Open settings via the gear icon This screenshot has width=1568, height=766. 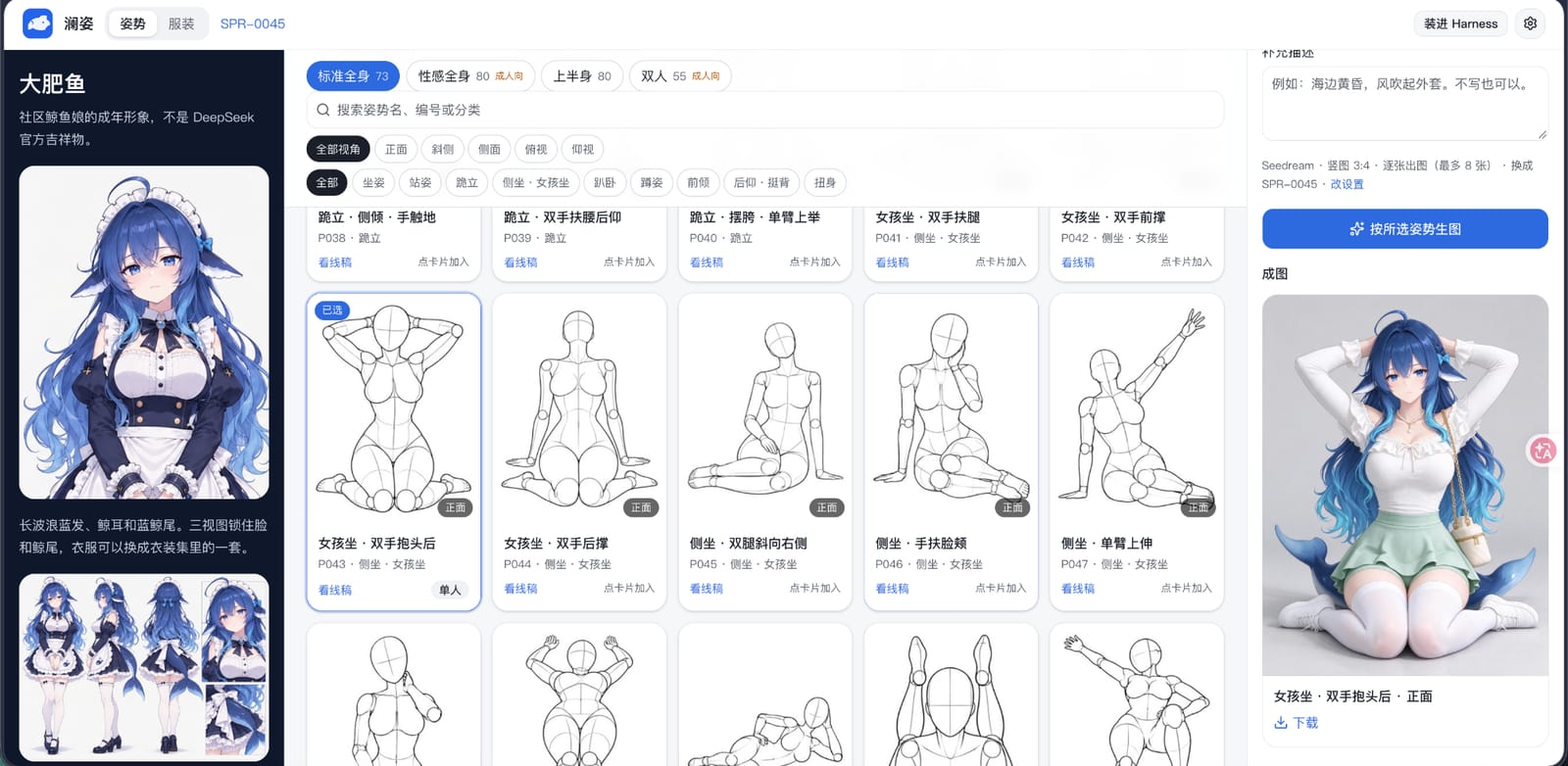click(x=1530, y=24)
